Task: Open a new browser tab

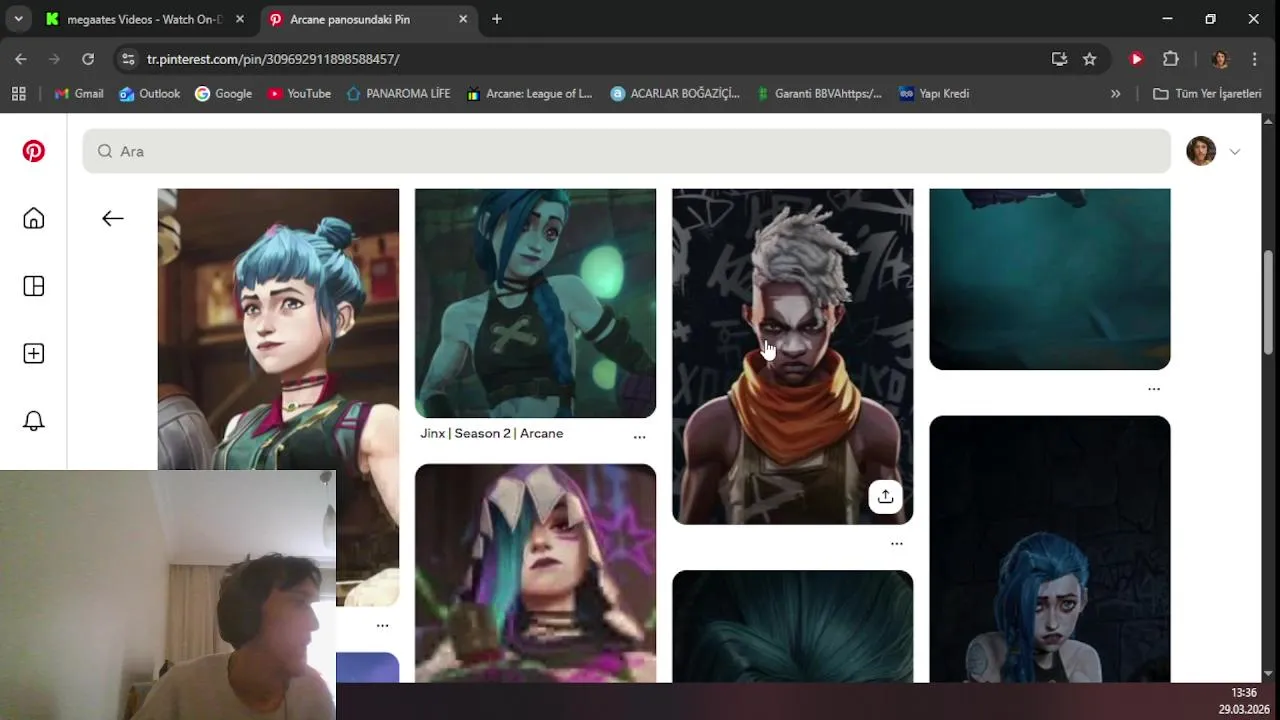Action: point(497,19)
